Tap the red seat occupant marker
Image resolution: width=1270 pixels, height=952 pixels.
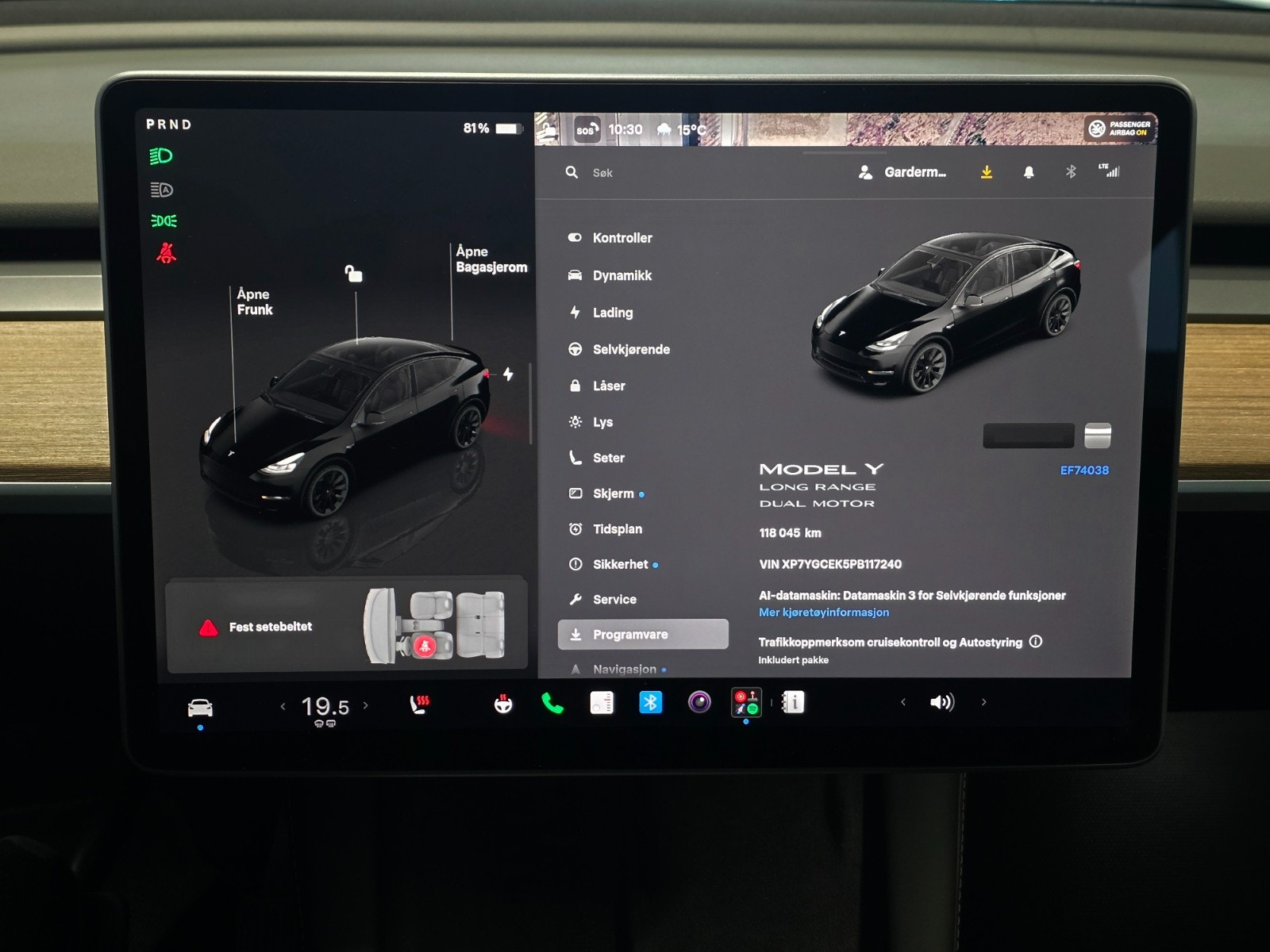pos(424,646)
